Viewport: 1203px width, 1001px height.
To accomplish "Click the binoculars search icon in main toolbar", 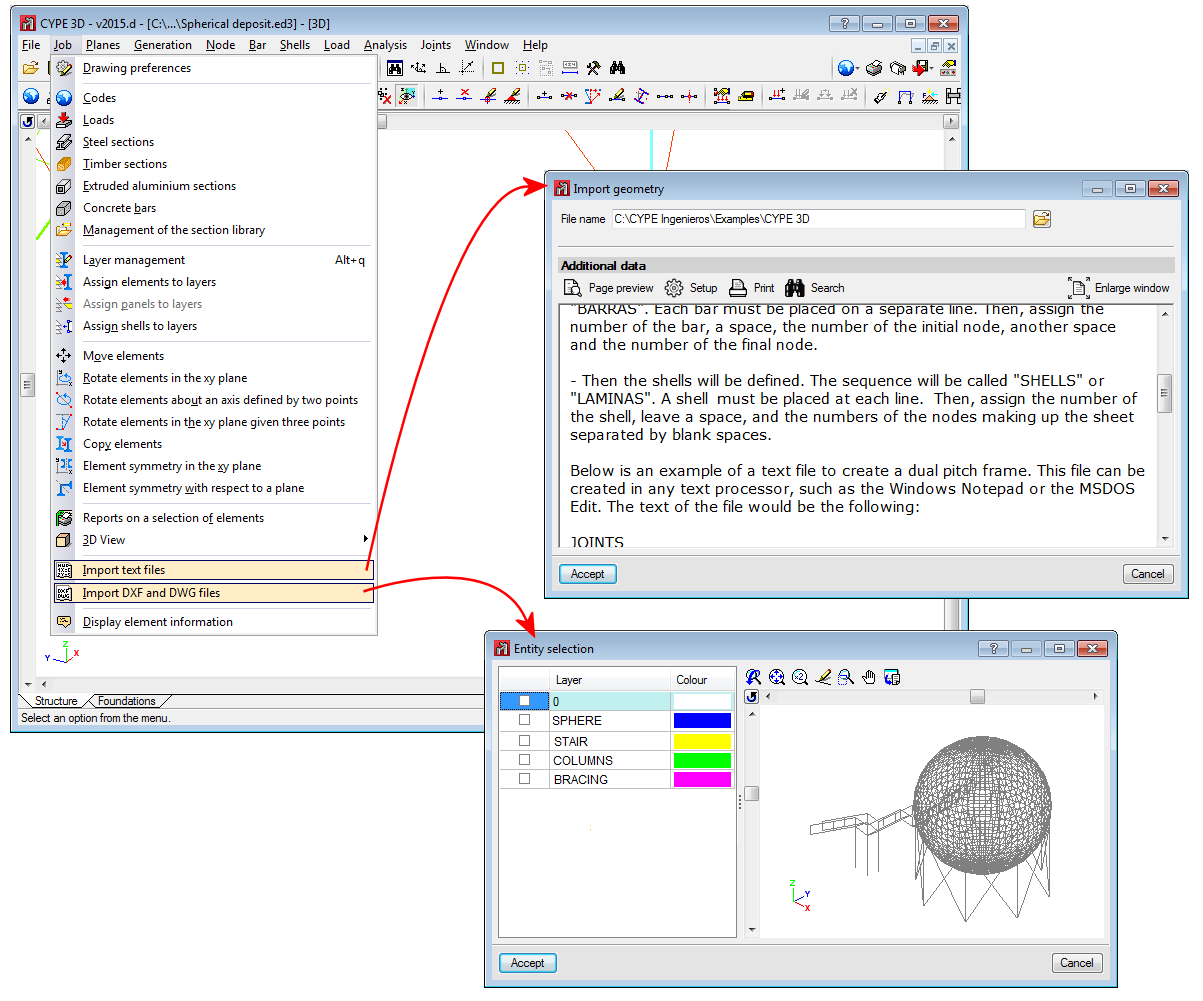I will 618,68.
